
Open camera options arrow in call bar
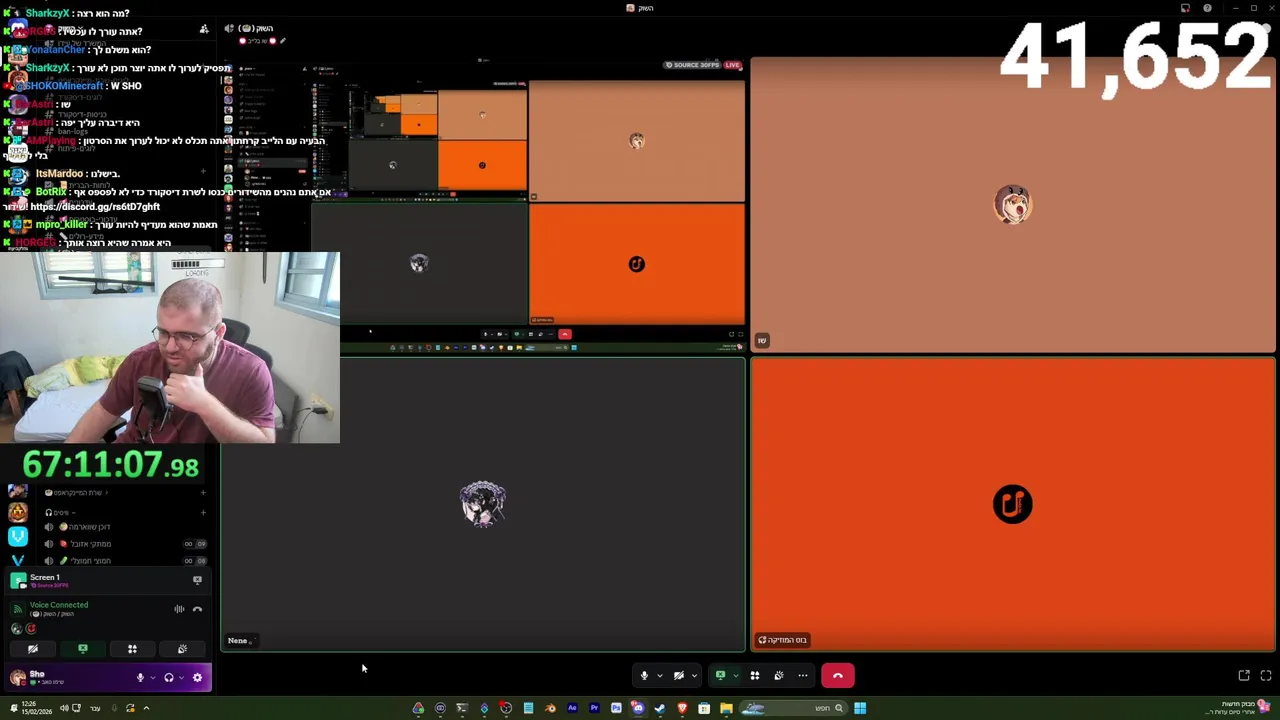[x=694, y=676]
